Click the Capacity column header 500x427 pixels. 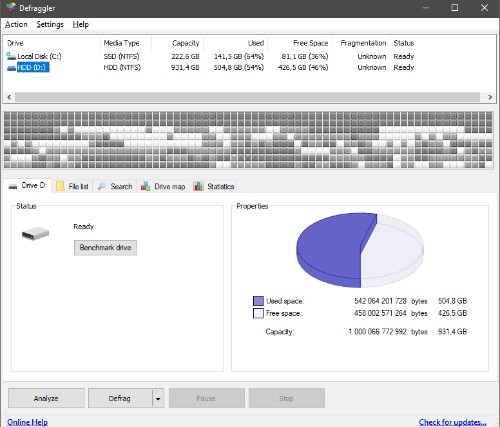point(177,43)
